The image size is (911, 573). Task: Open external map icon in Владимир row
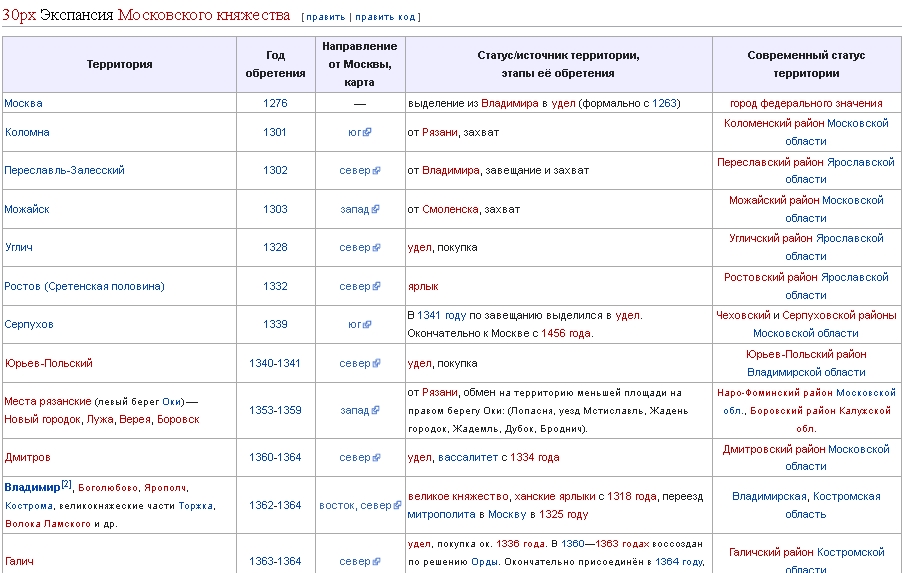[x=397, y=506]
